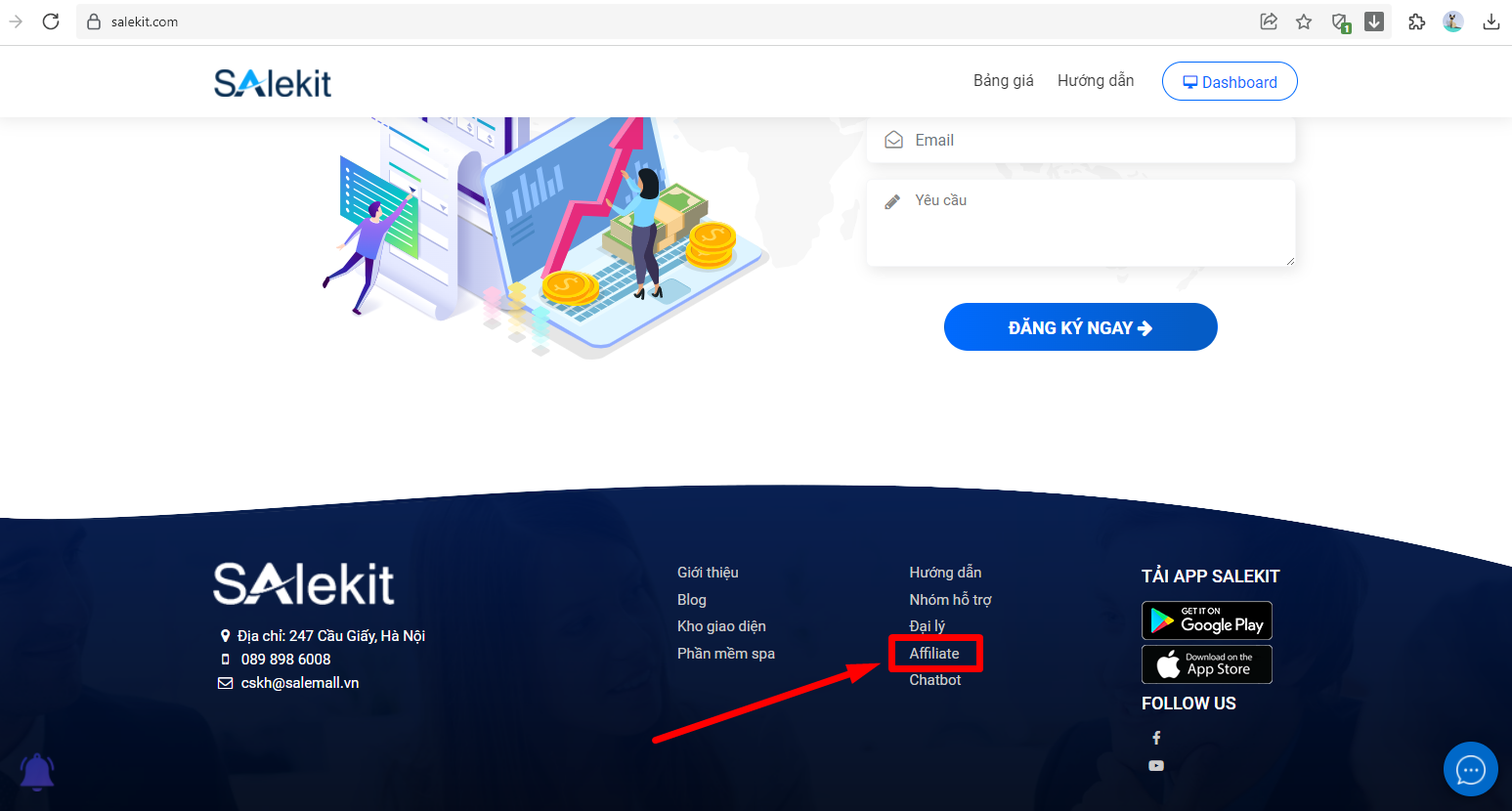The image size is (1512, 811).
Task: Open browser downloads tray icon
Action: [x=1491, y=21]
